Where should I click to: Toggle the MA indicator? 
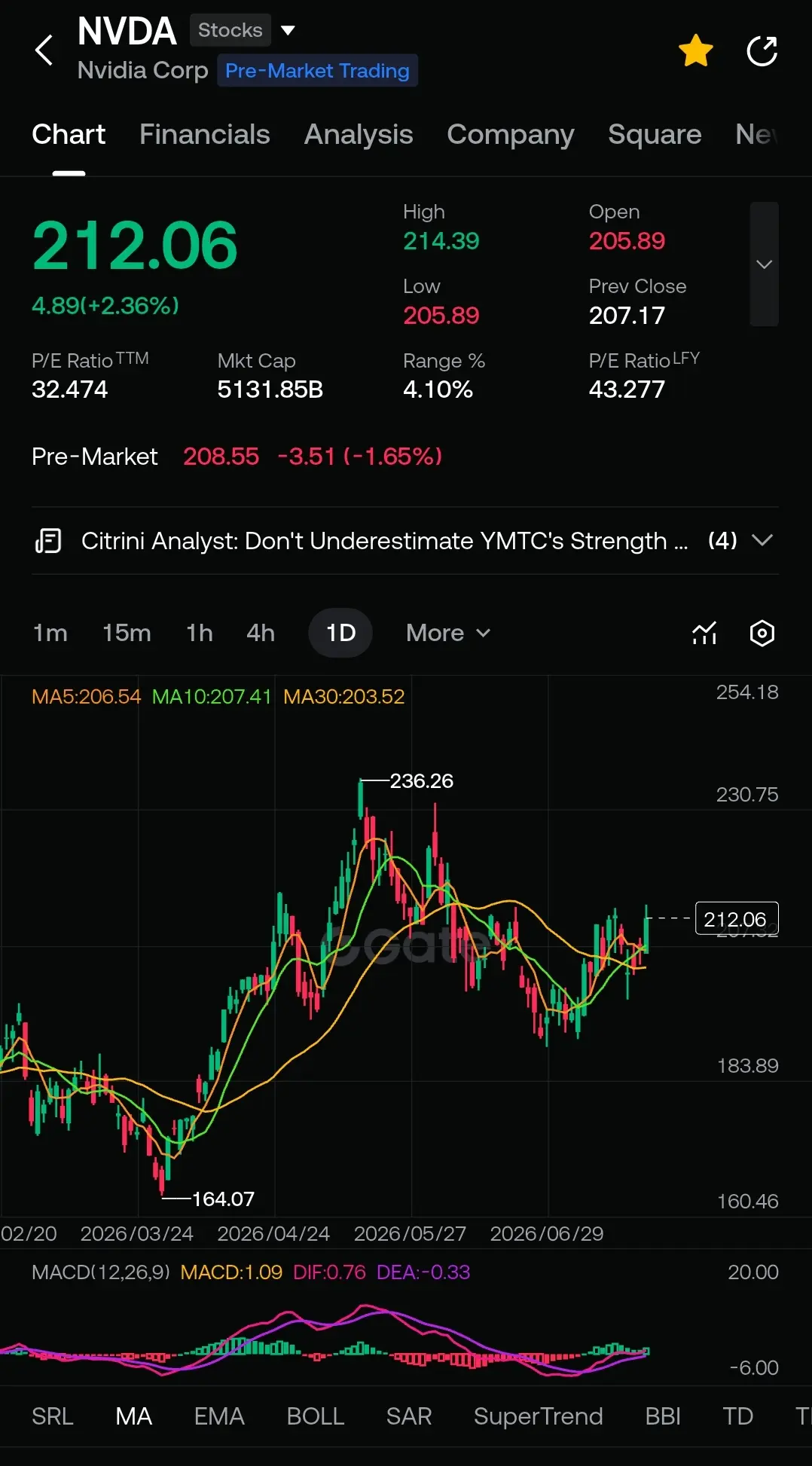[x=134, y=1416]
